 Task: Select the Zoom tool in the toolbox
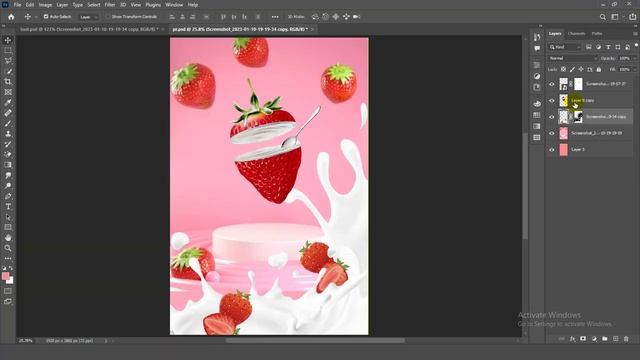(x=8, y=248)
